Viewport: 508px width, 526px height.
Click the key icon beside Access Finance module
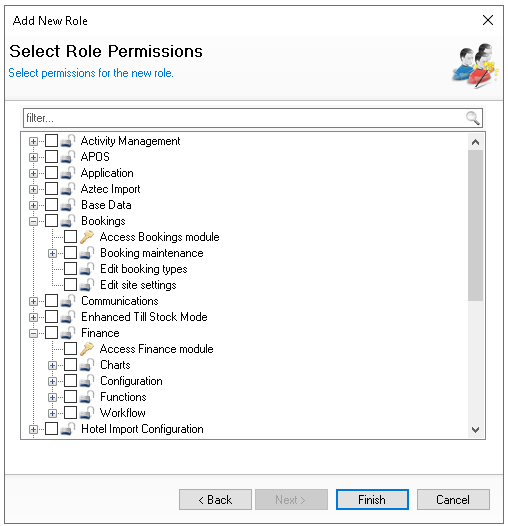tap(87, 349)
